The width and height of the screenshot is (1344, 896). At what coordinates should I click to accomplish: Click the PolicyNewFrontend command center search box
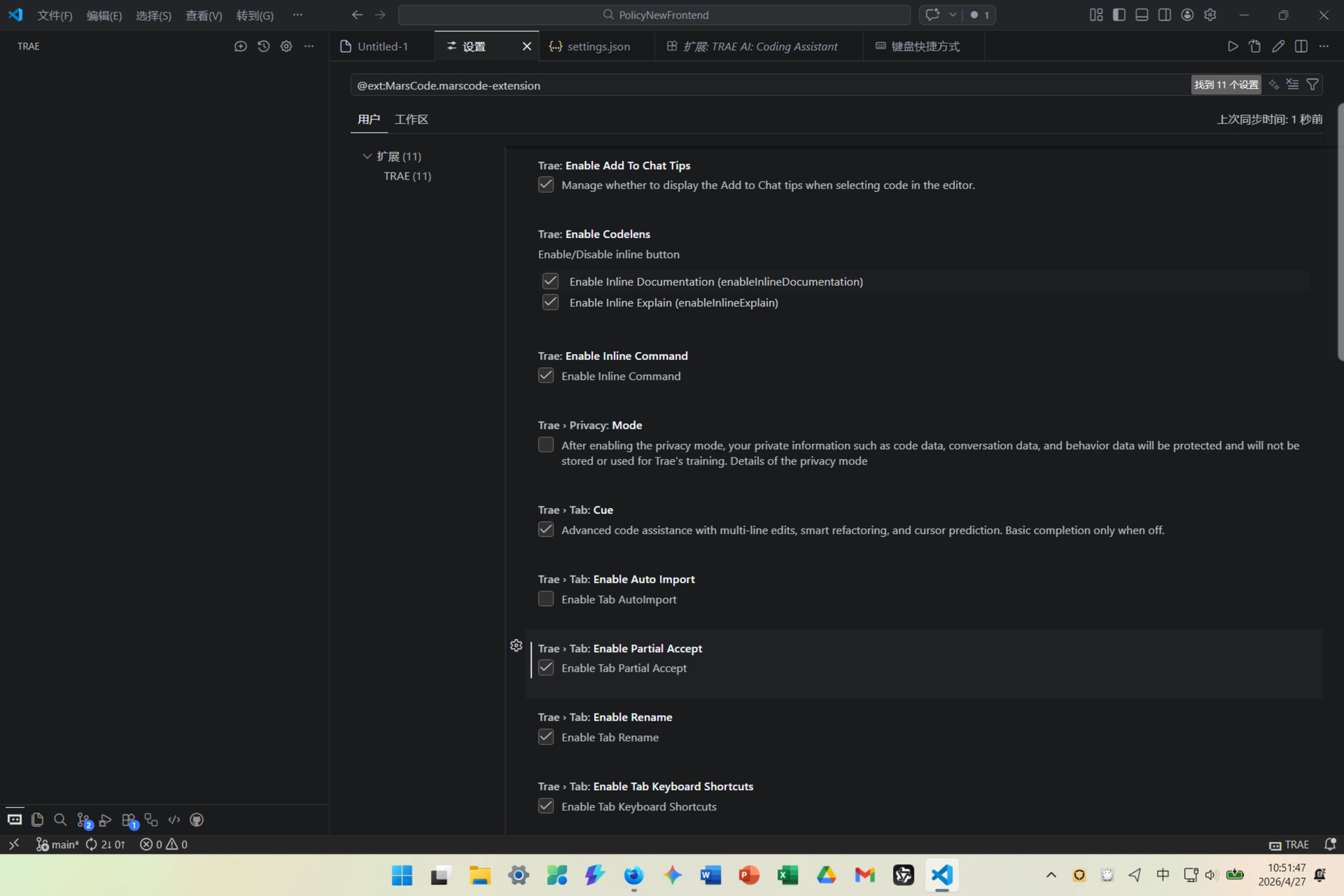(654, 15)
